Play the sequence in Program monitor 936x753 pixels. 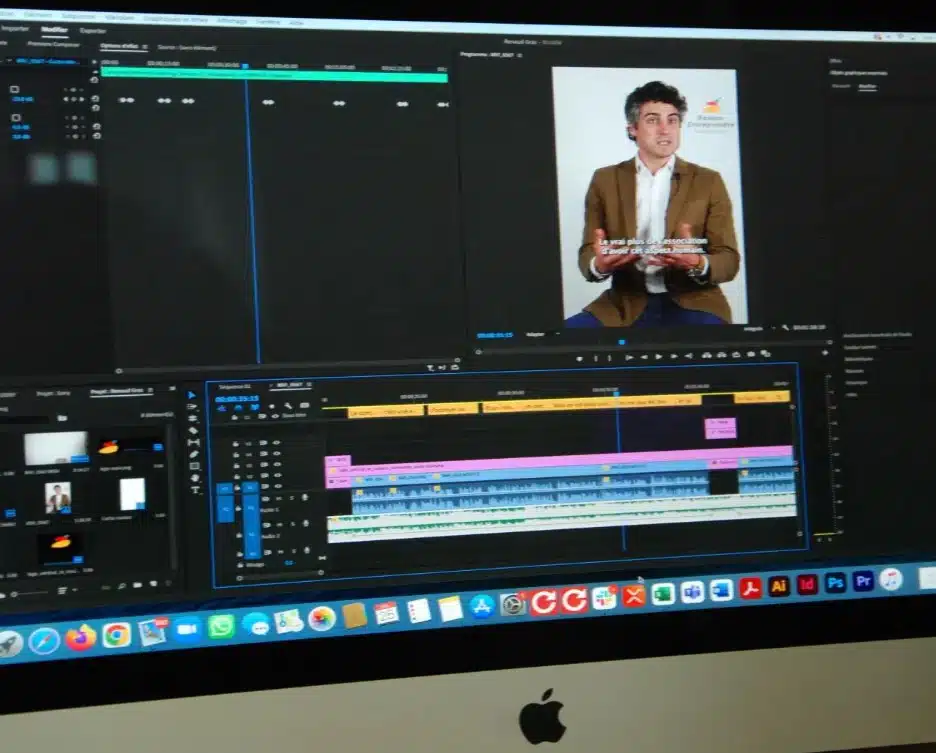click(658, 356)
